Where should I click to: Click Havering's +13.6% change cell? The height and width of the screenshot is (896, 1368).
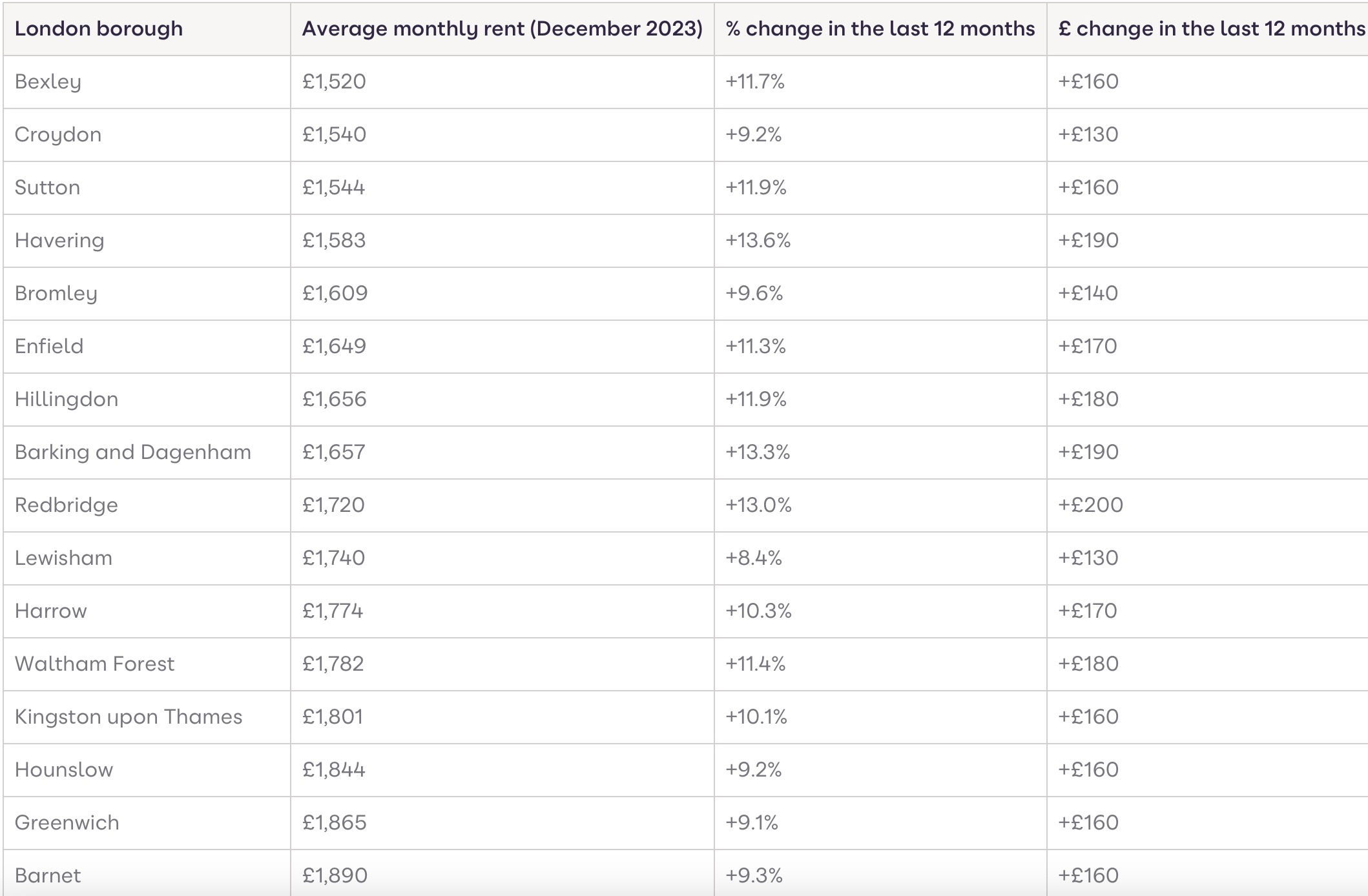[x=758, y=241]
